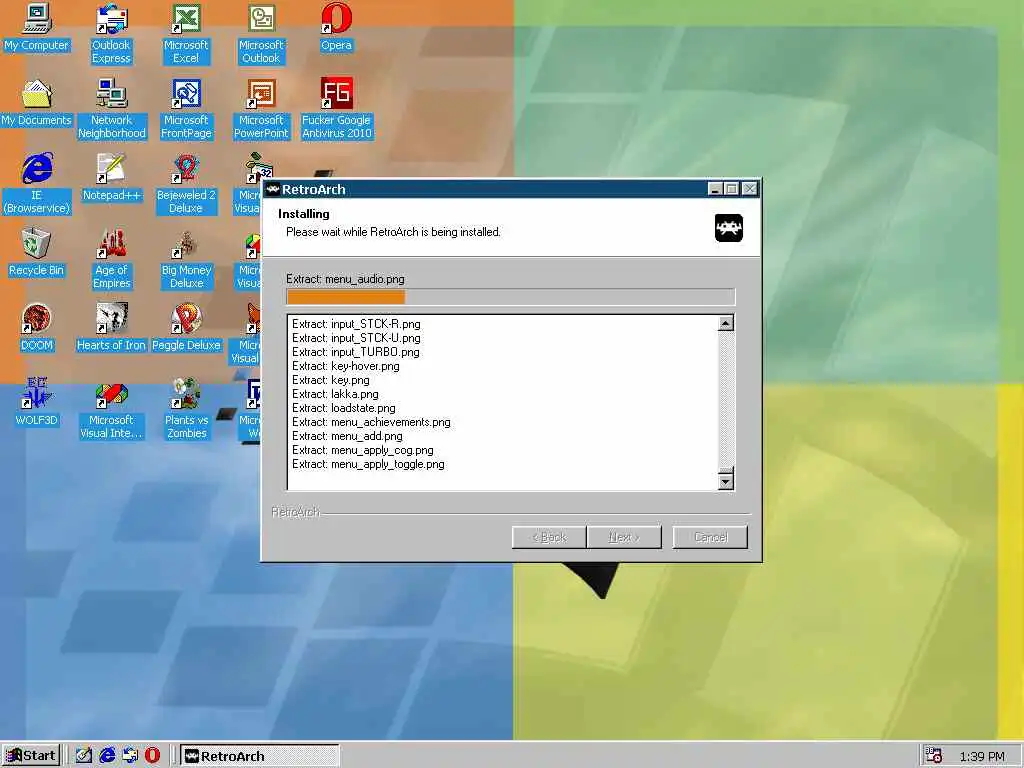The image size is (1024, 768).
Task: Select the Plants vs Zombies shortcut
Action: (x=187, y=409)
